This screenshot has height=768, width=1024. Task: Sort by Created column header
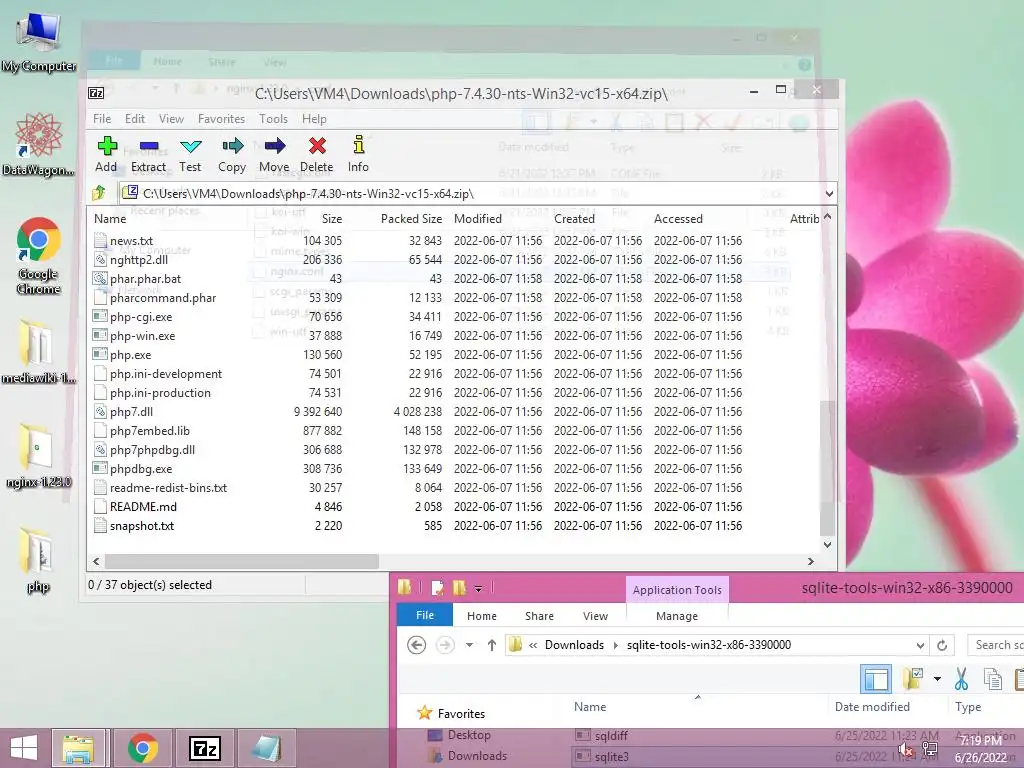(575, 219)
